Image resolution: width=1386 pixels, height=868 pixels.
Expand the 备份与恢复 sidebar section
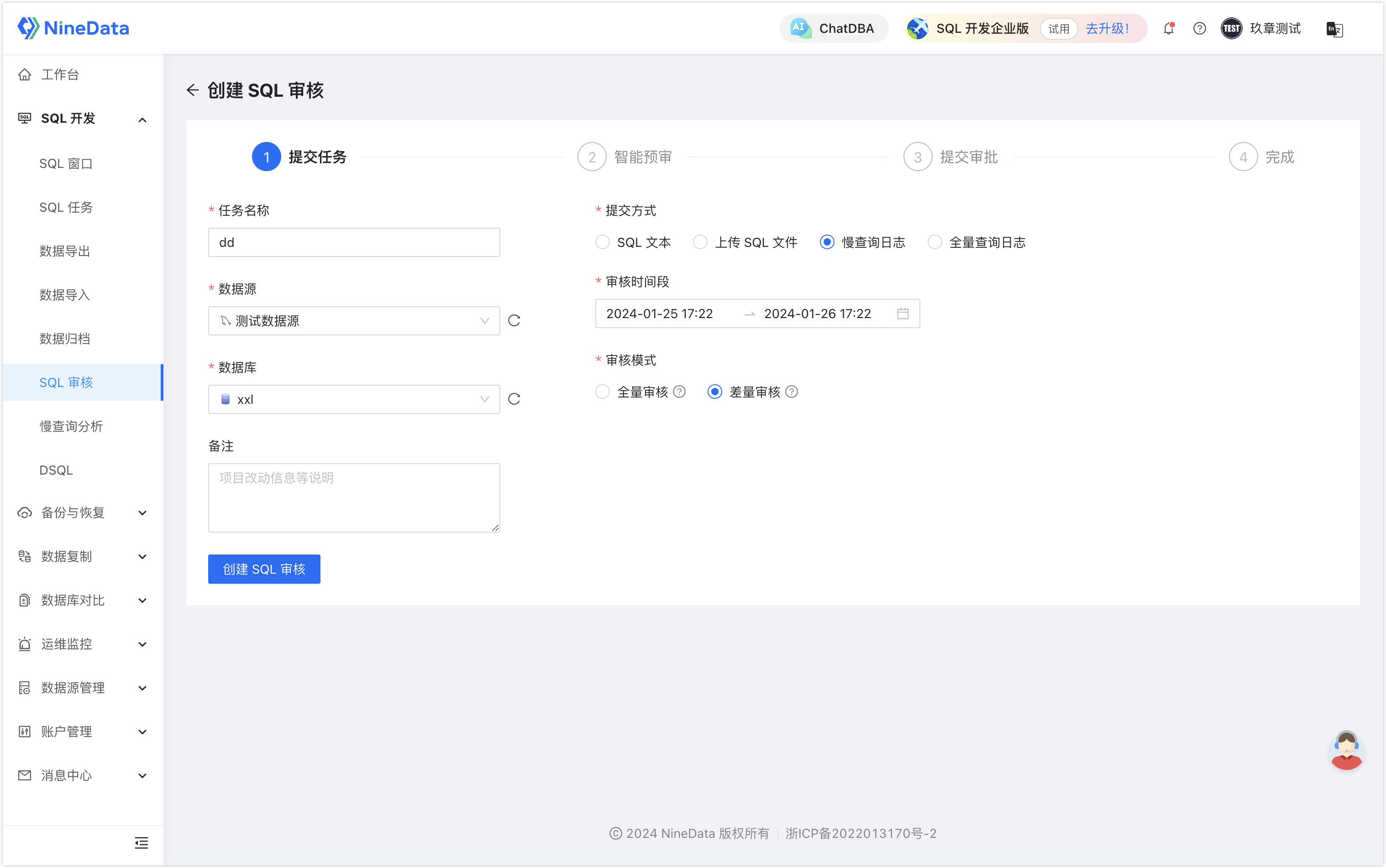[83, 512]
